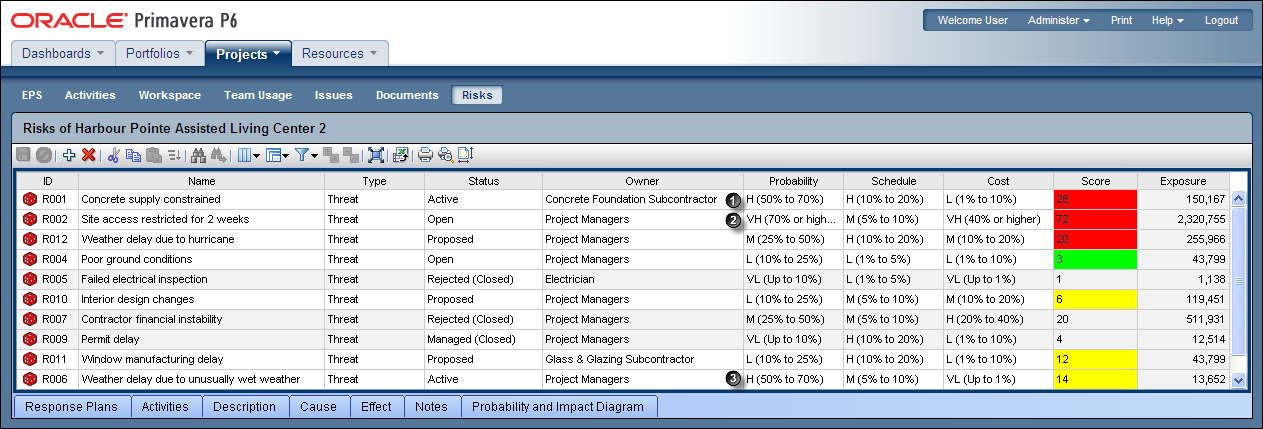This screenshot has width=1263, height=429.
Task: Click risk dice icon for R012
Action: coord(28,239)
